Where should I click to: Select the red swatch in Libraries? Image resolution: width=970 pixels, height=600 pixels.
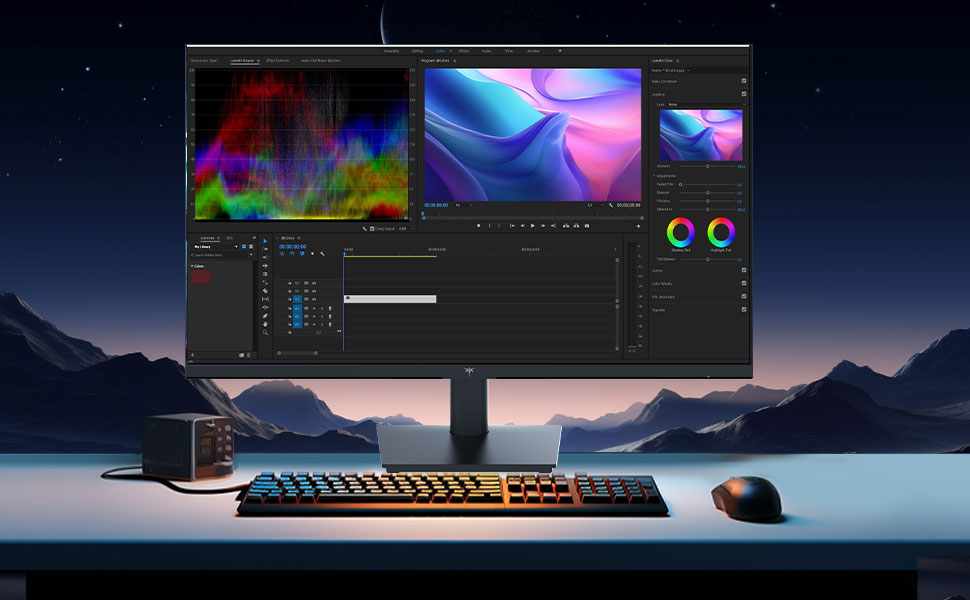pyautogui.click(x=201, y=276)
